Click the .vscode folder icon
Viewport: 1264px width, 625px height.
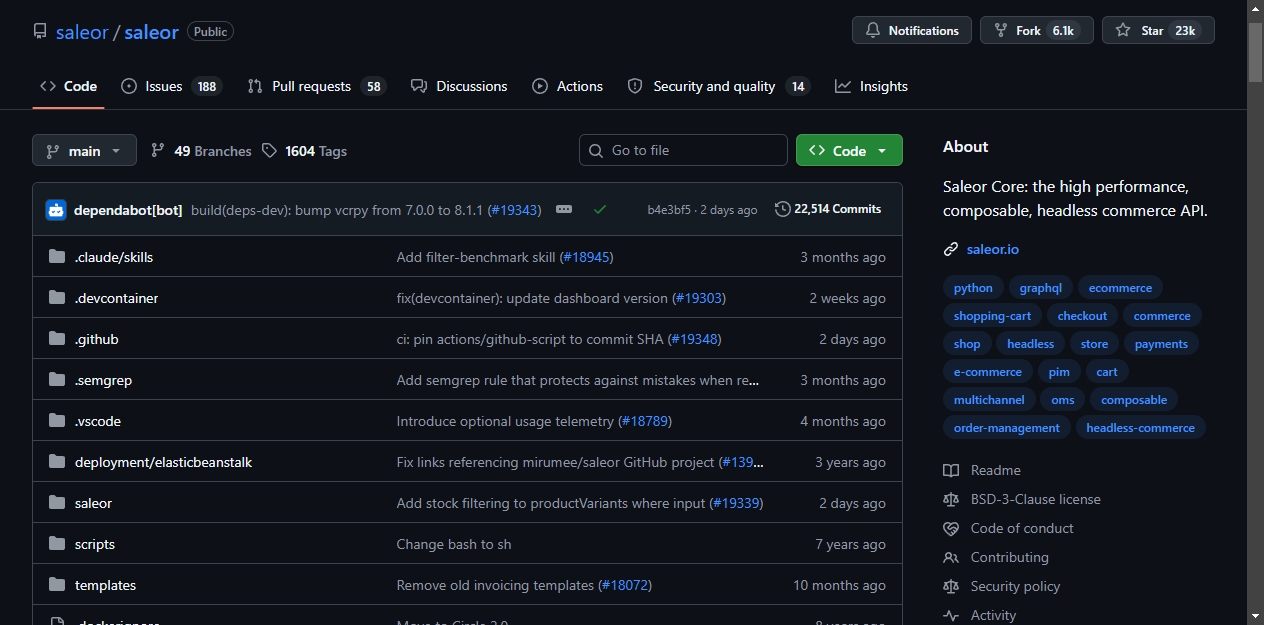click(x=57, y=421)
